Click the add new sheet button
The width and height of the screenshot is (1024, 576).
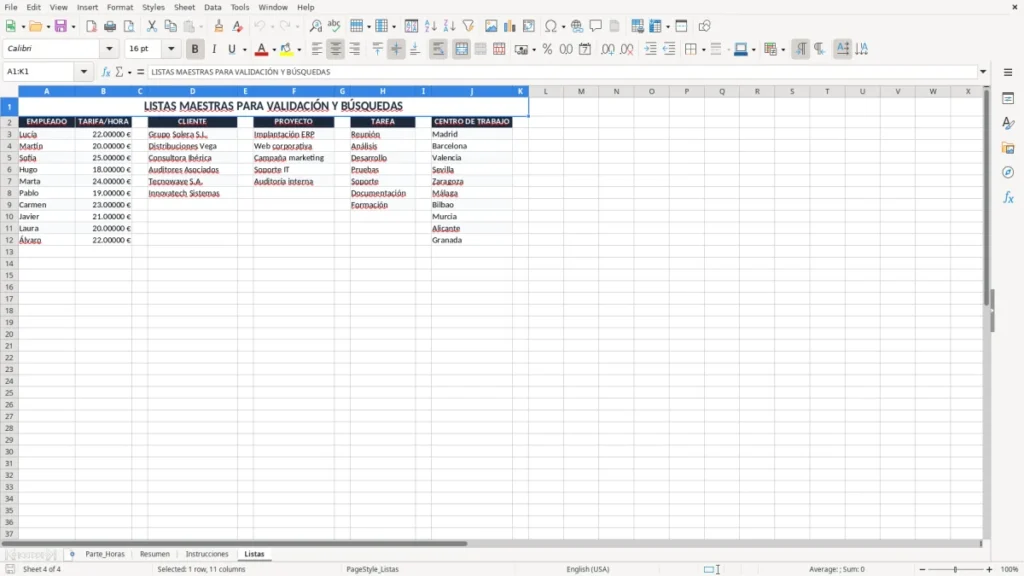(72, 554)
